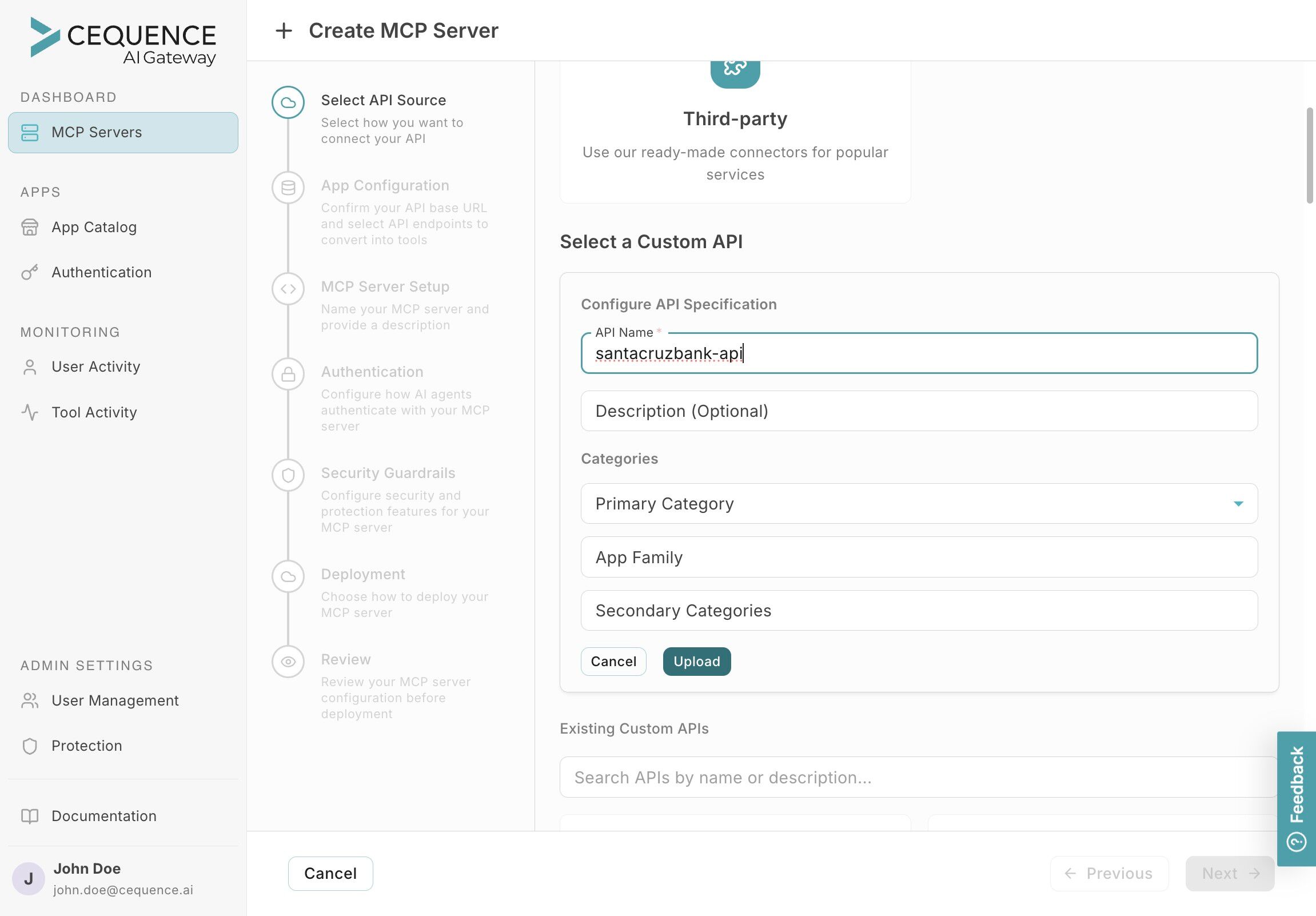Image resolution: width=1316 pixels, height=916 pixels.
Task: Click the Review eye step icon
Action: pos(288,662)
